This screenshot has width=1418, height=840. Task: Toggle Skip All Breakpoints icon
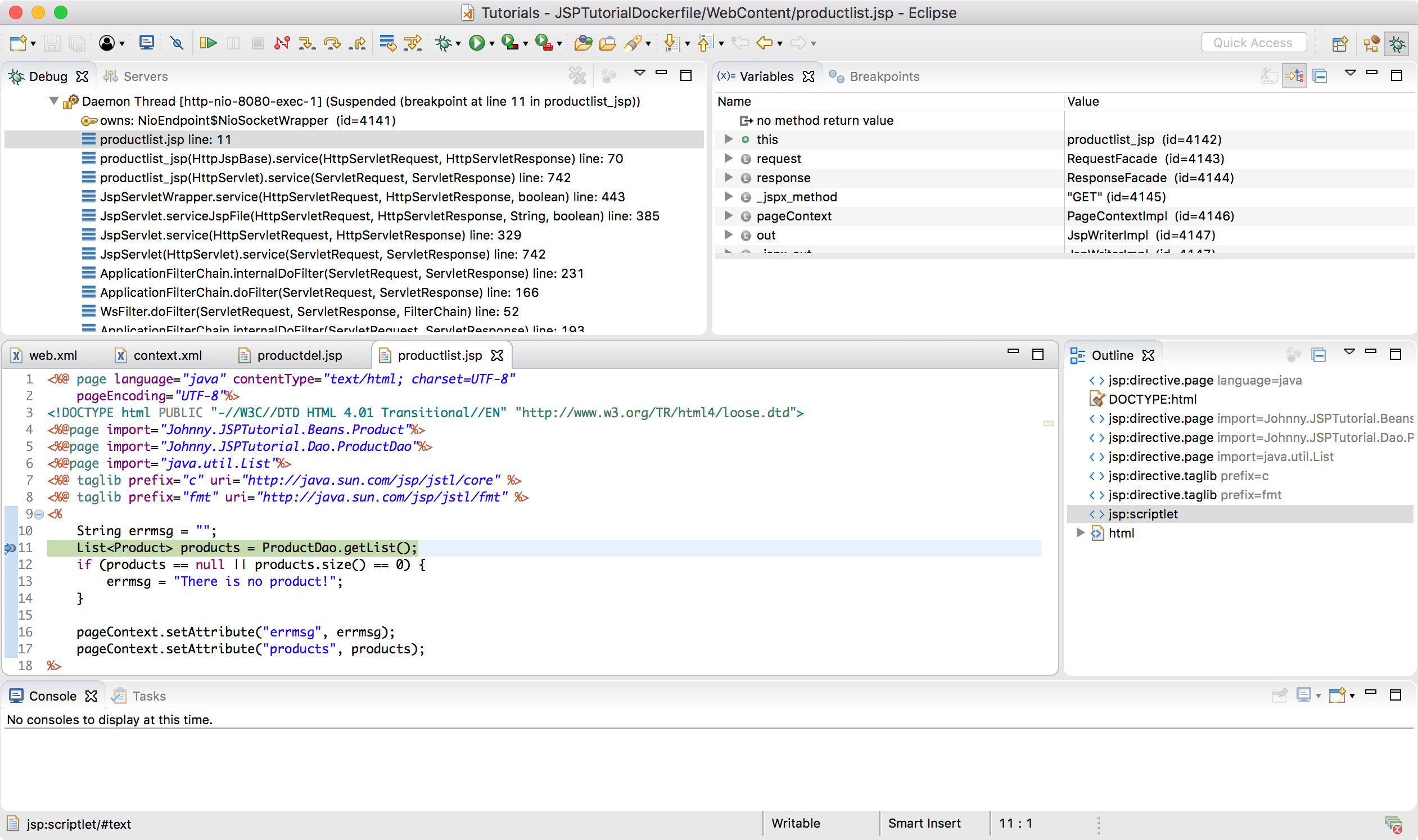177,43
